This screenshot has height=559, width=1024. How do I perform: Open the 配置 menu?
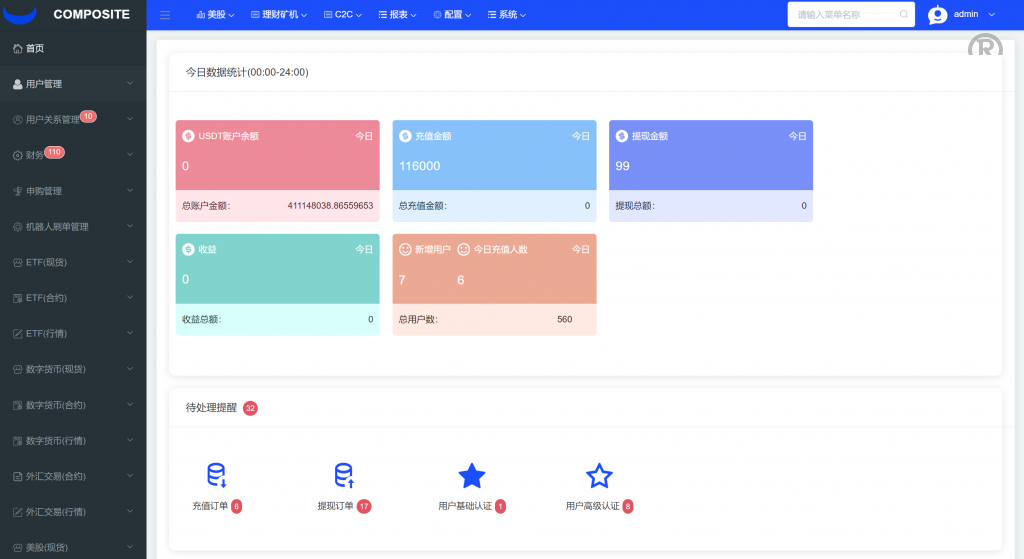pos(453,15)
